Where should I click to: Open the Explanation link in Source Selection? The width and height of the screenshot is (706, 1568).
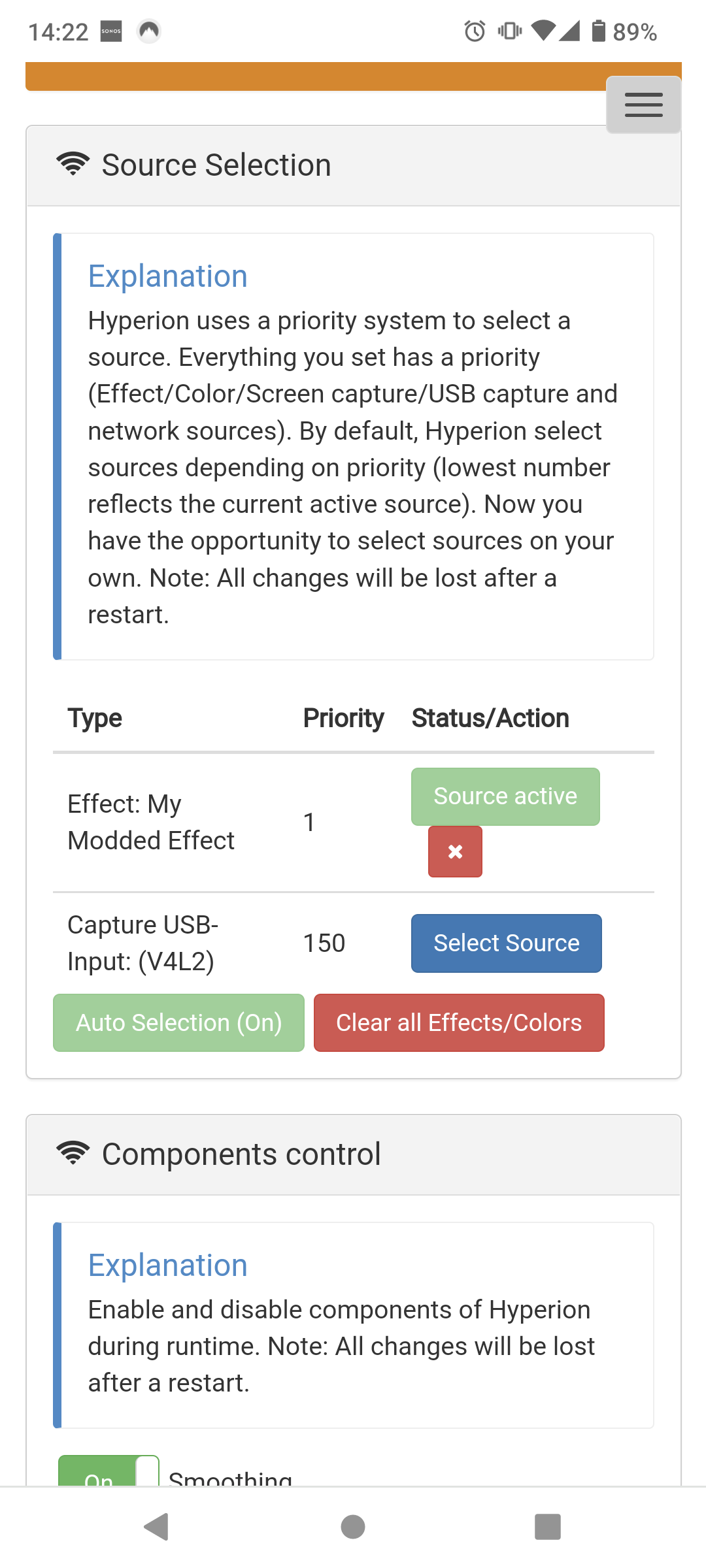(x=167, y=275)
